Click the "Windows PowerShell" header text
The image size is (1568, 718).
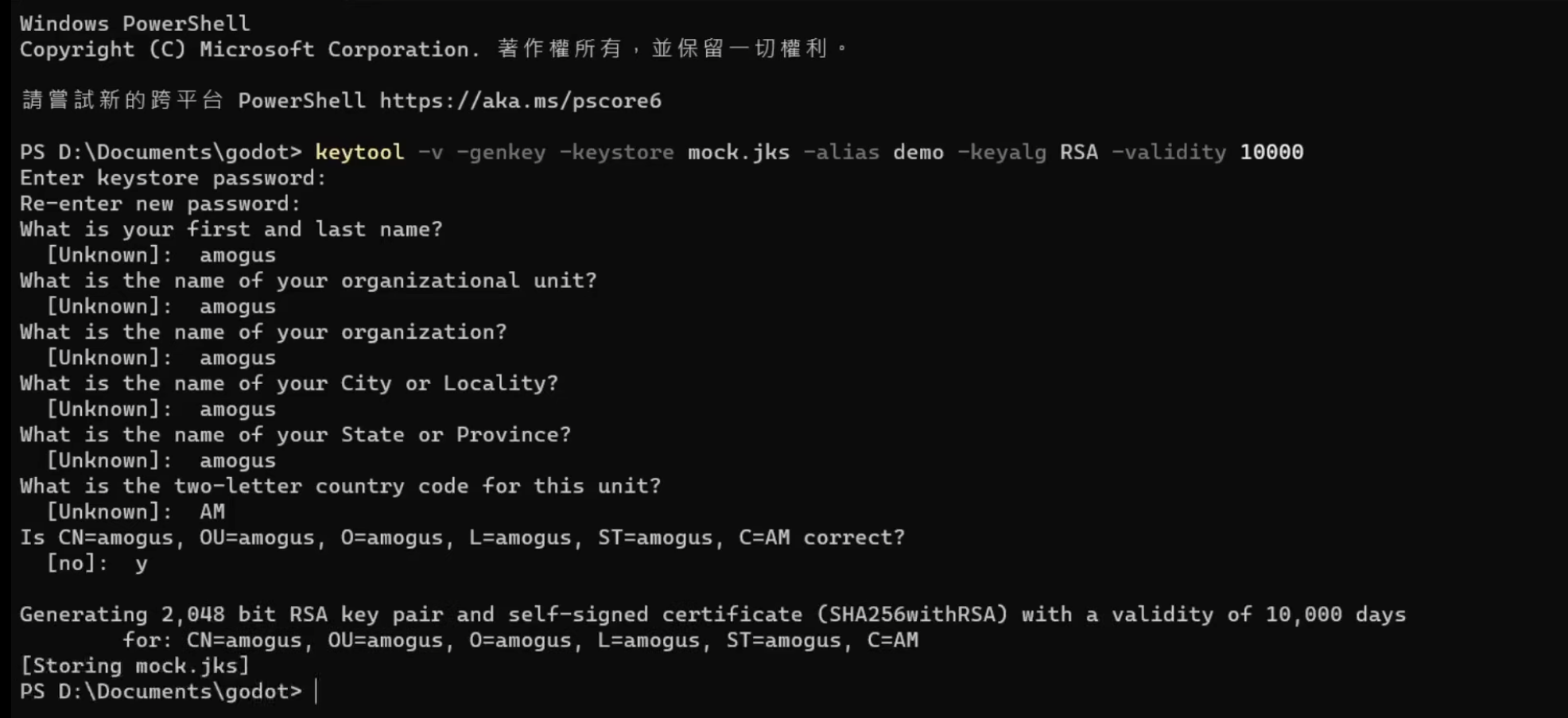[x=135, y=24]
